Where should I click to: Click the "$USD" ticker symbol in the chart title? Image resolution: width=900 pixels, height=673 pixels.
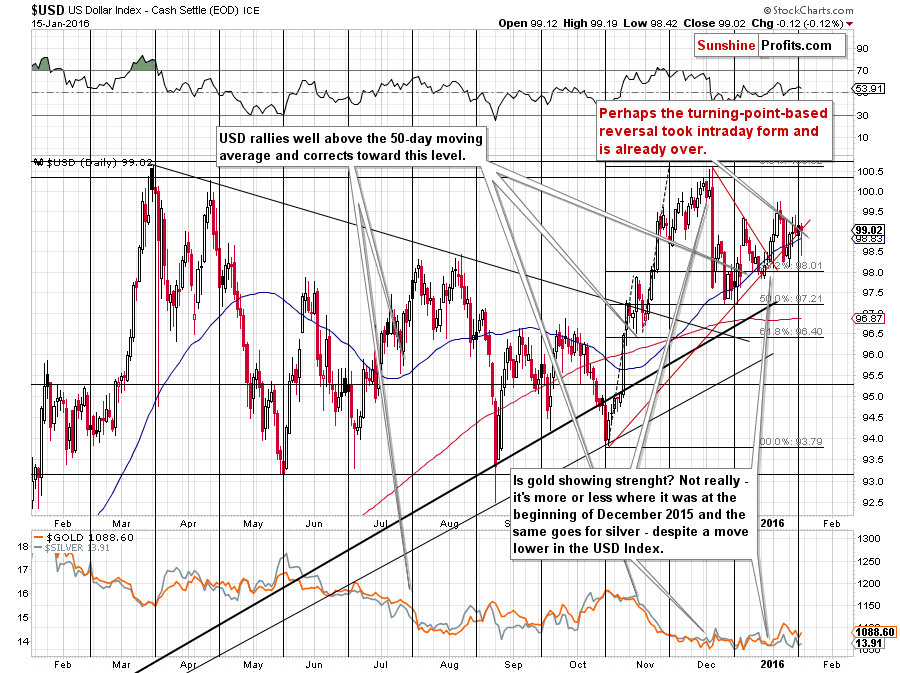coord(48,10)
